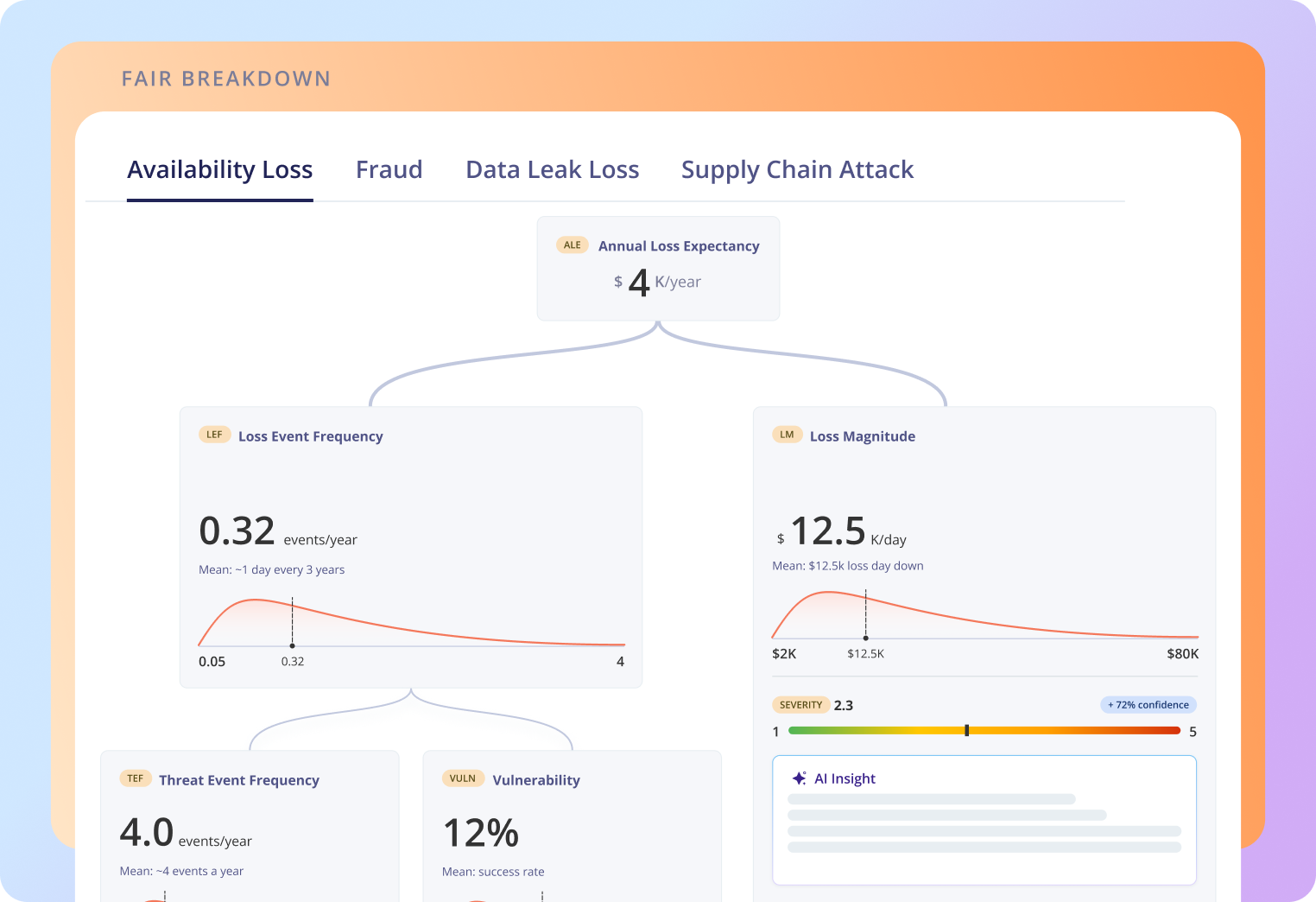The image size is (1316, 902).
Task: Click the Loss Magnitude heading
Action: click(x=863, y=436)
